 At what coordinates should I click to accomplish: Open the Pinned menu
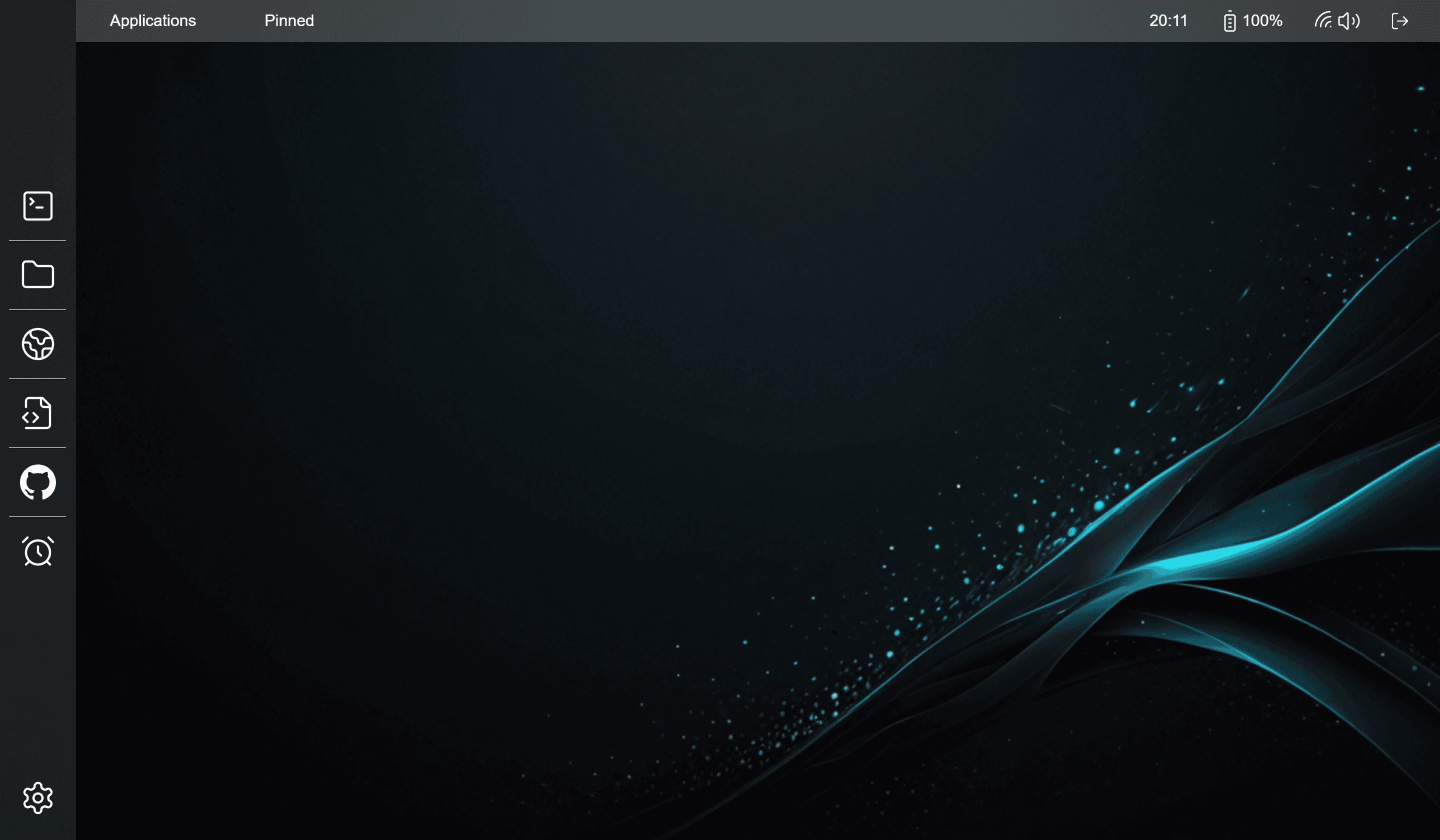[x=288, y=20]
